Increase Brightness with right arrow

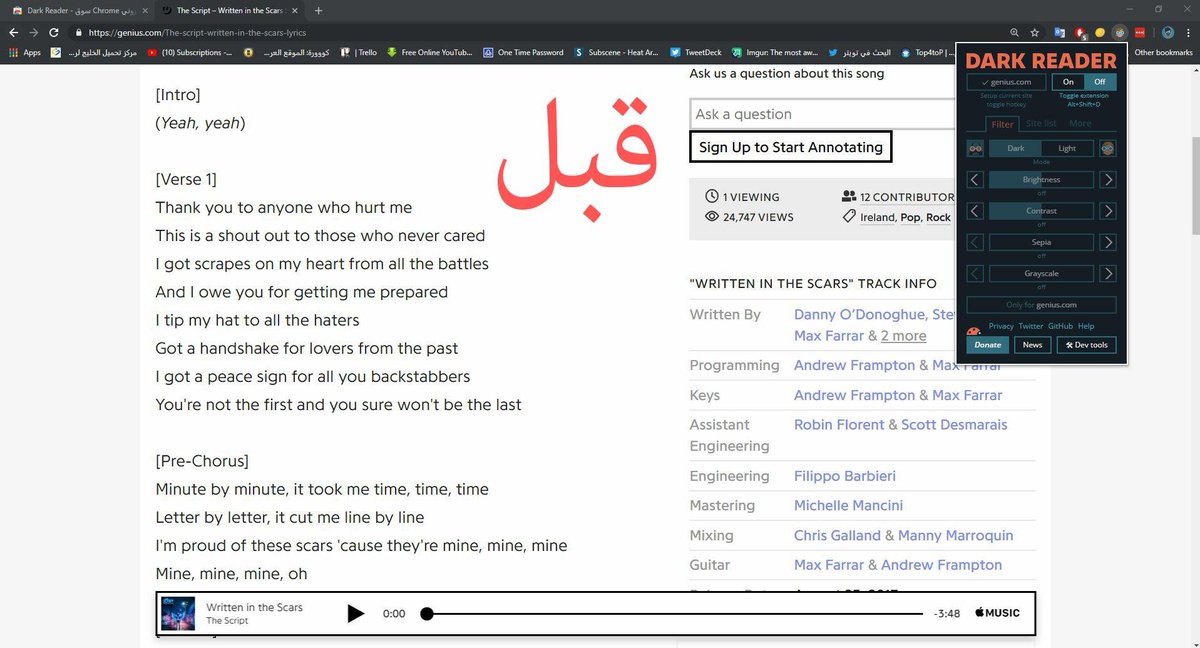(1107, 180)
